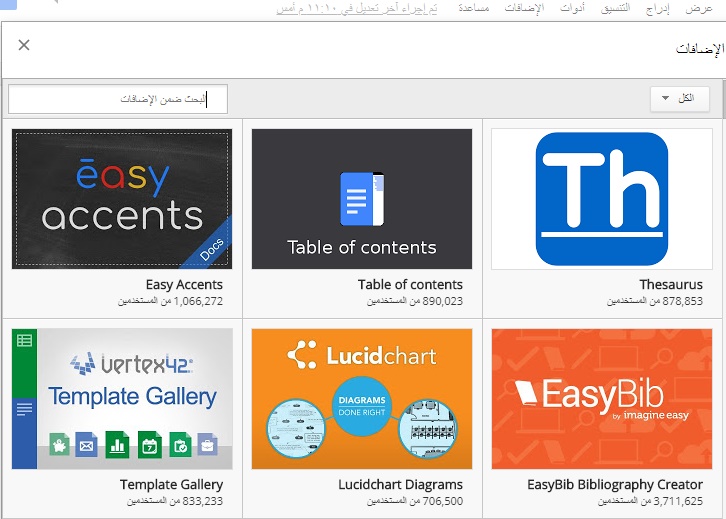Click the Lucidchart logo icon
Image resolution: width=726 pixels, height=519 pixels.
pyautogui.click(x=302, y=355)
